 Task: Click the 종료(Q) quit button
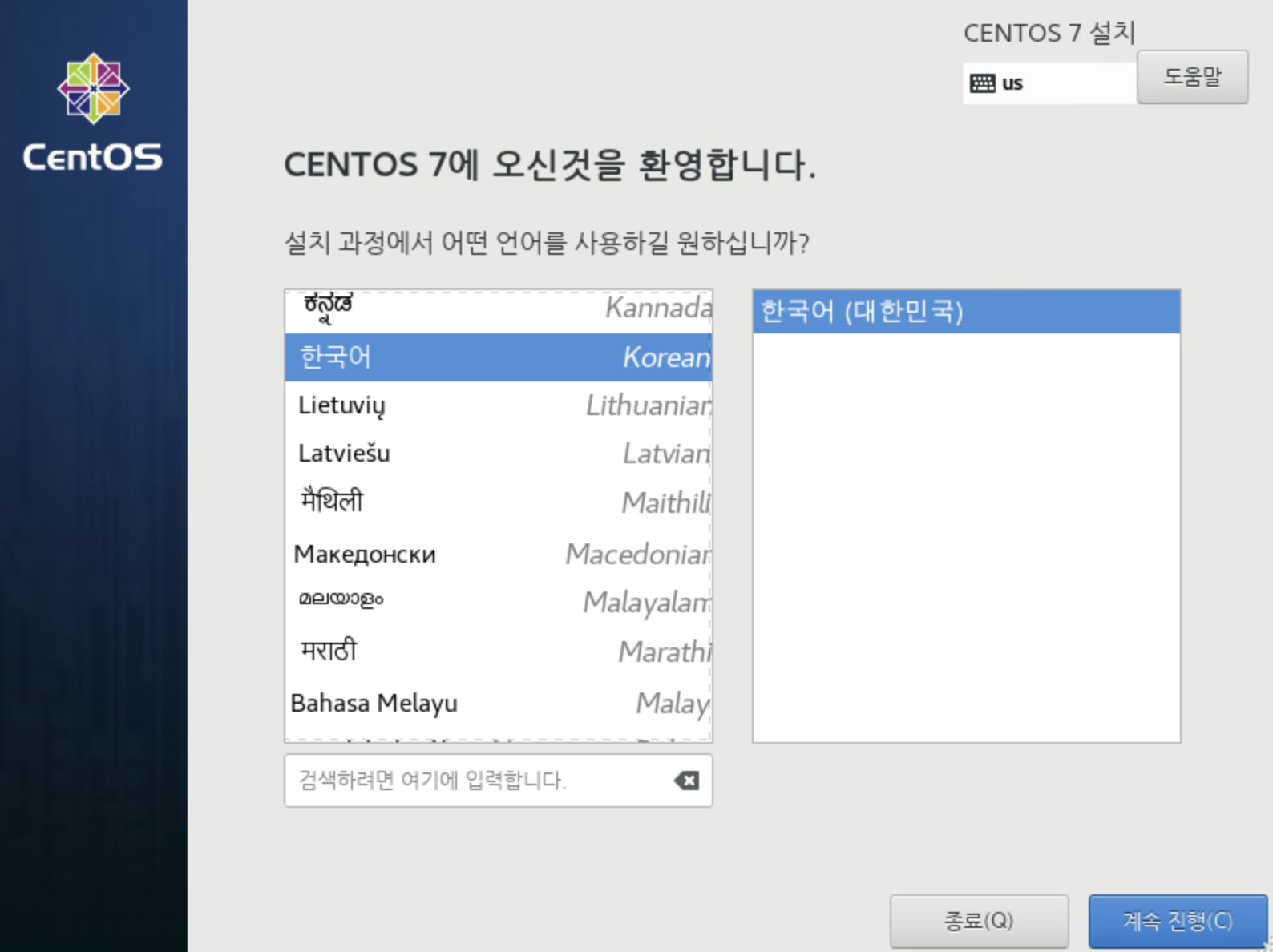coord(979,921)
